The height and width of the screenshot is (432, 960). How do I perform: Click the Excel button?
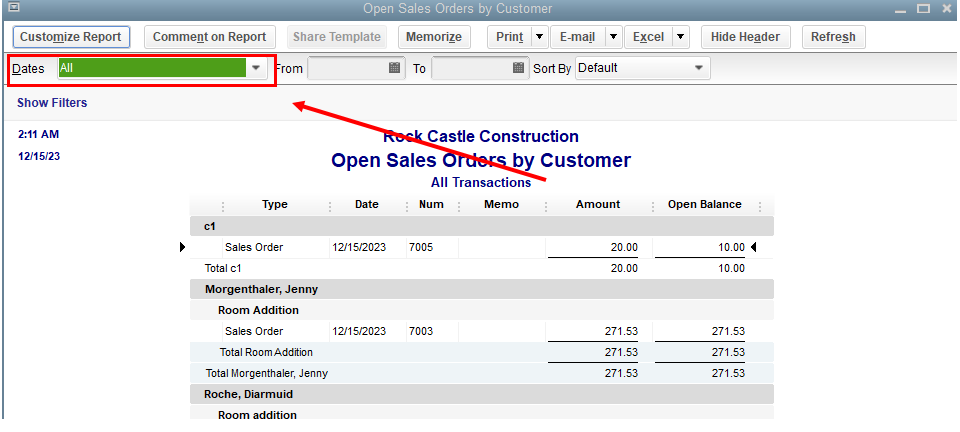[x=648, y=37]
